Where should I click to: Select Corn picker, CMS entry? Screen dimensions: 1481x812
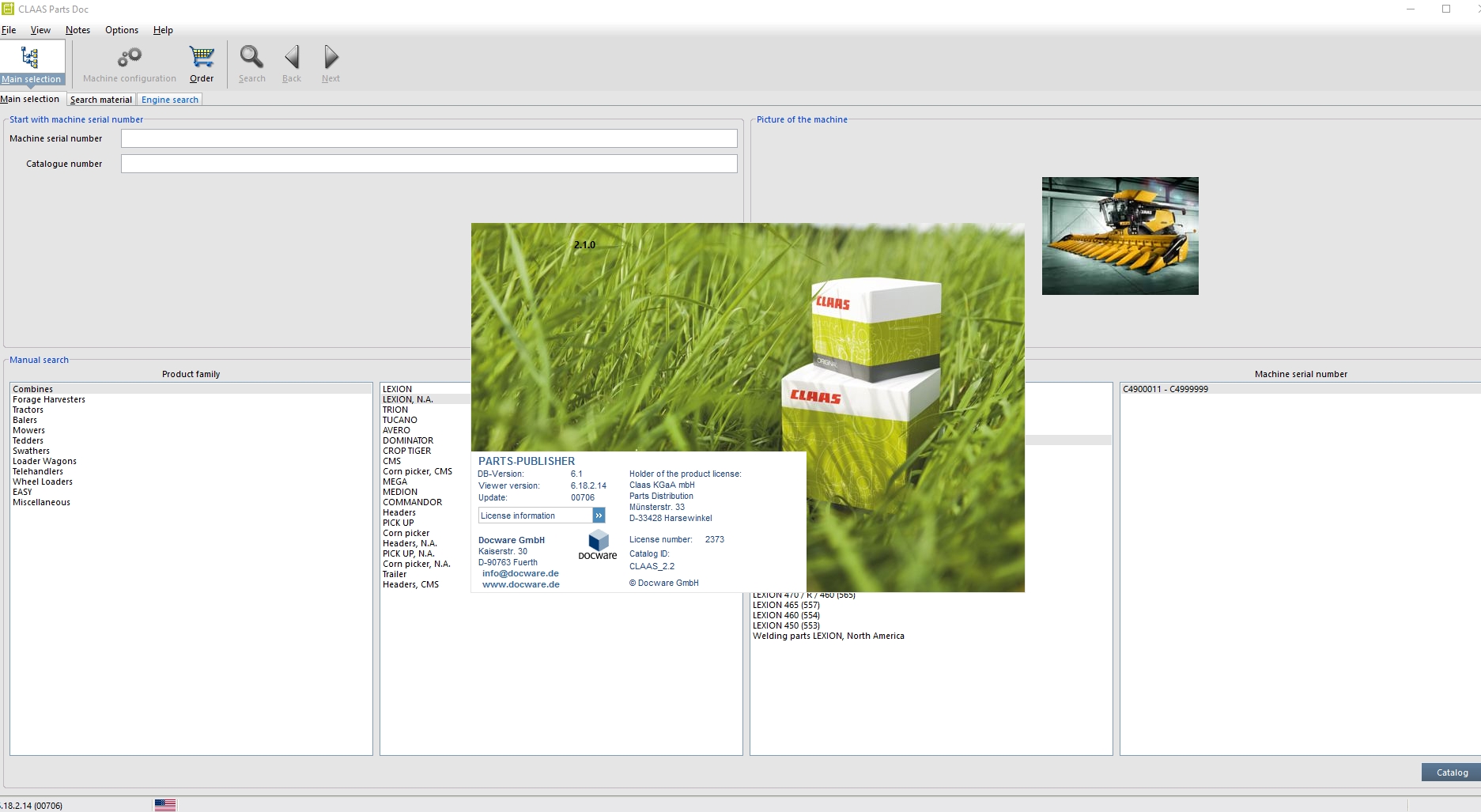coord(426,471)
